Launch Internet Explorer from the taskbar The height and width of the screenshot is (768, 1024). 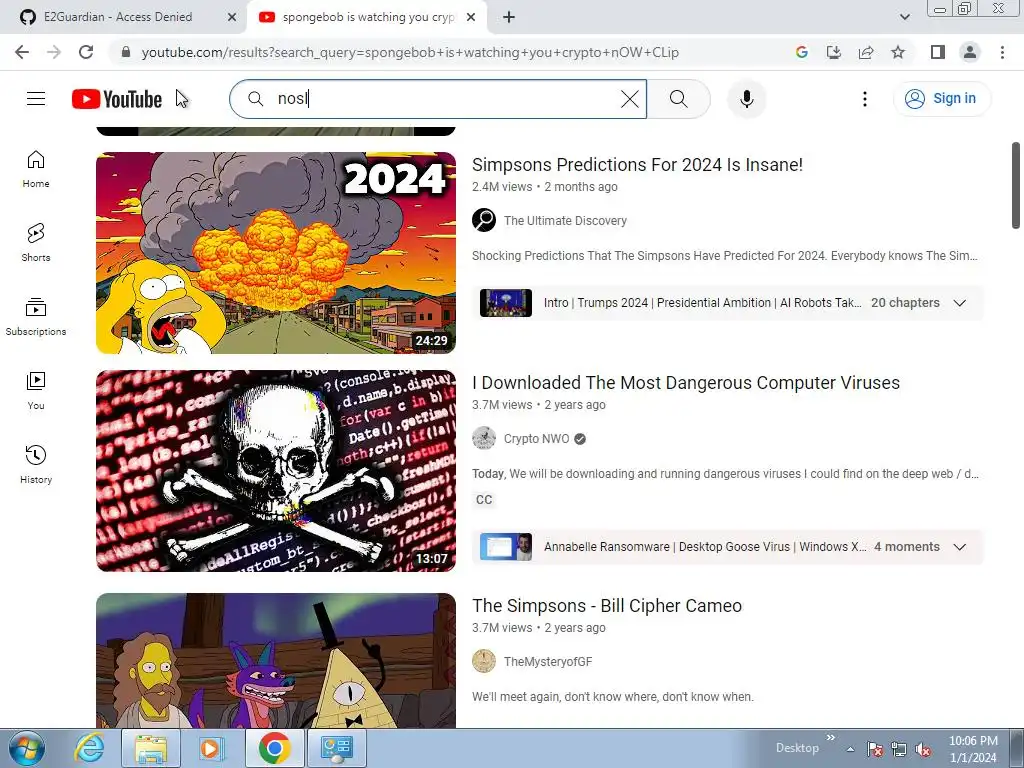click(x=89, y=748)
